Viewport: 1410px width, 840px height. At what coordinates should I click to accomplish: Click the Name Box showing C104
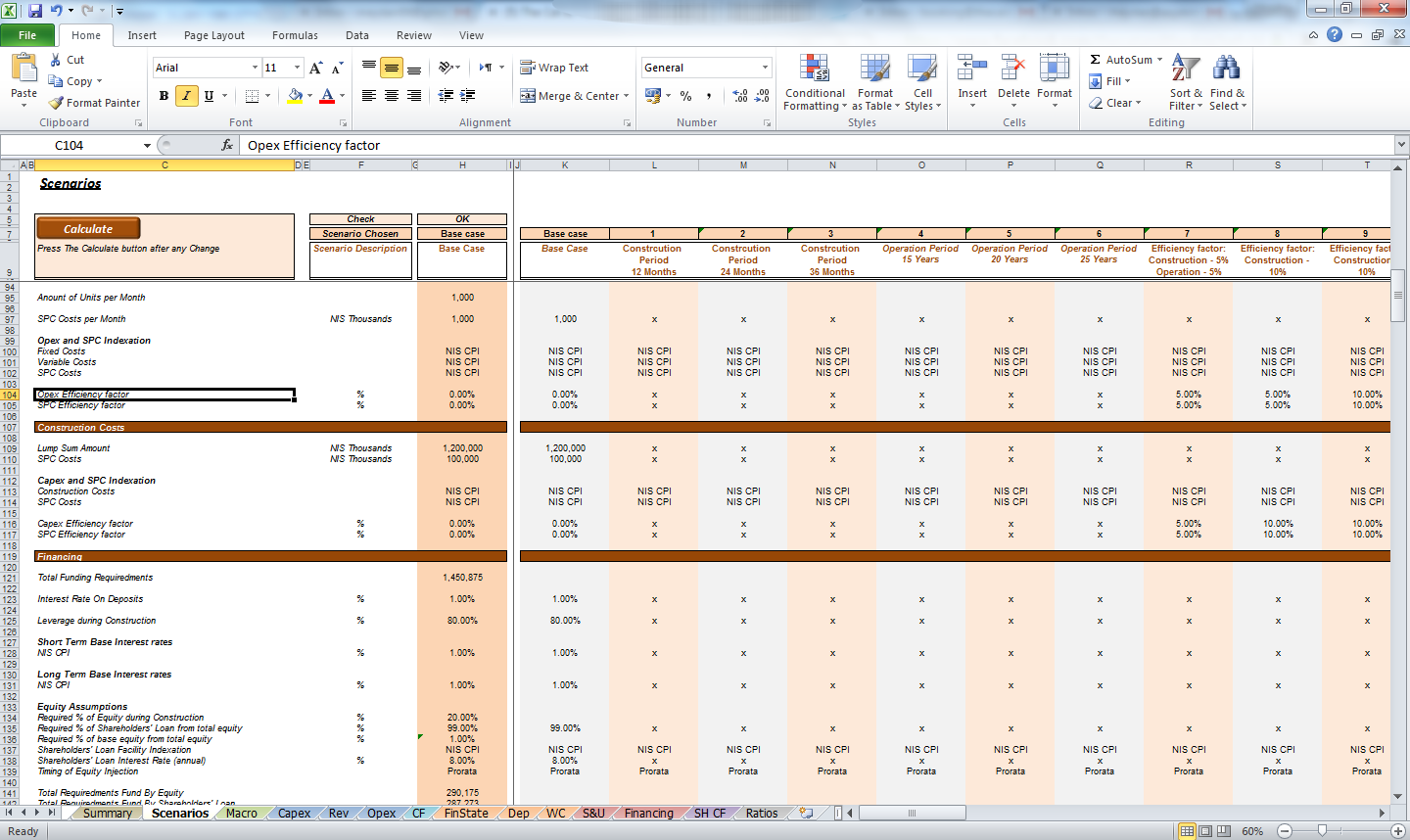pos(69,145)
